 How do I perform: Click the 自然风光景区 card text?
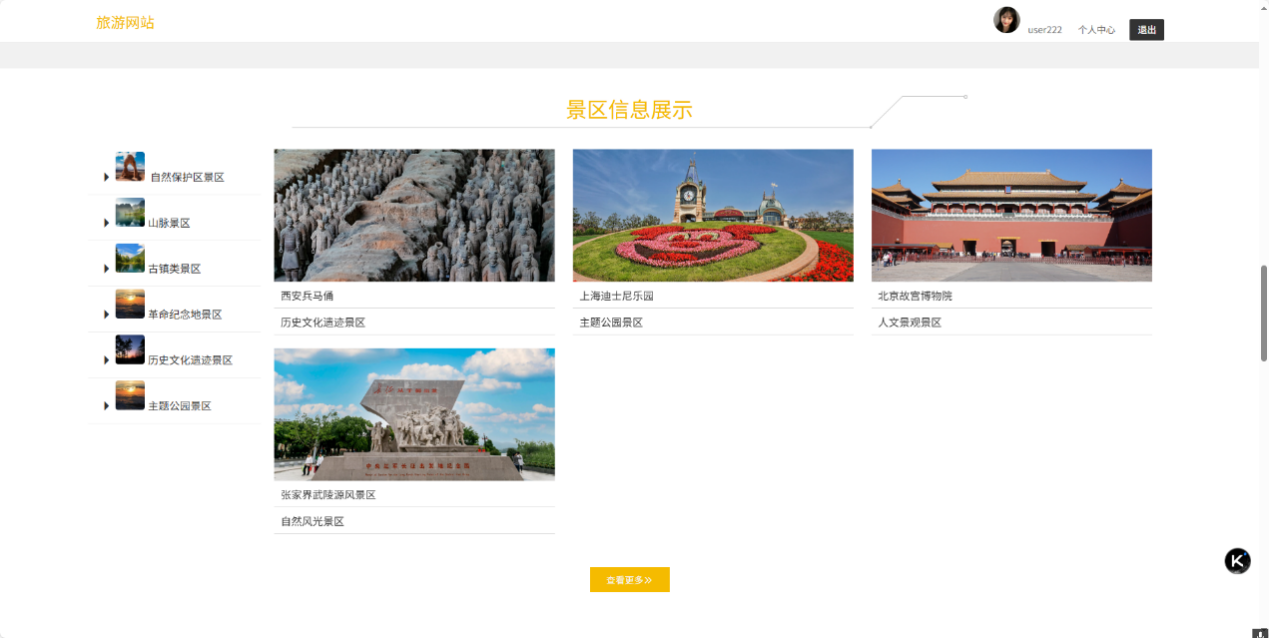pyautogui.click(x=312, y=522)
